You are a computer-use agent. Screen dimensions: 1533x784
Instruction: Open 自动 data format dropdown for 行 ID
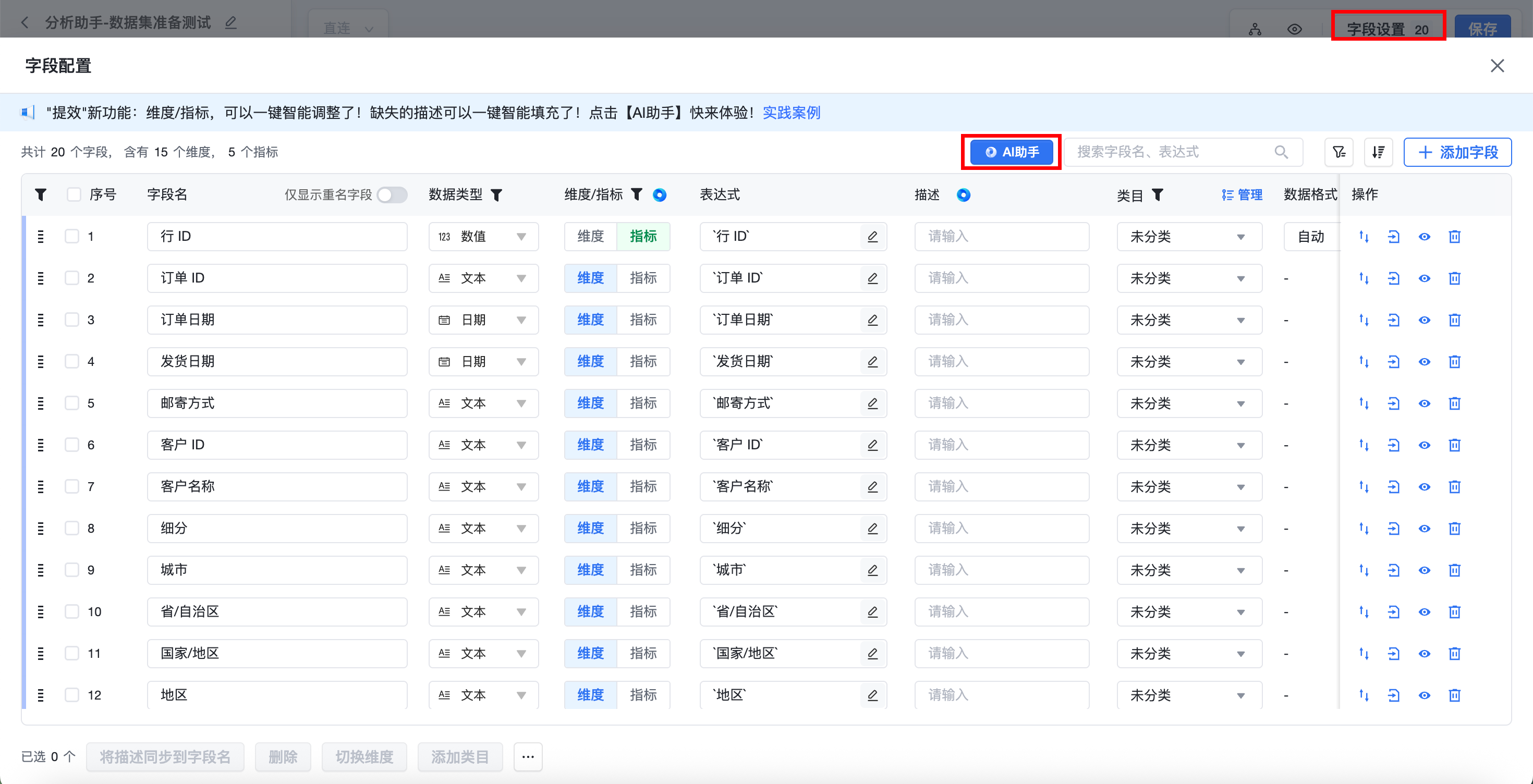tap(1311, 237)
